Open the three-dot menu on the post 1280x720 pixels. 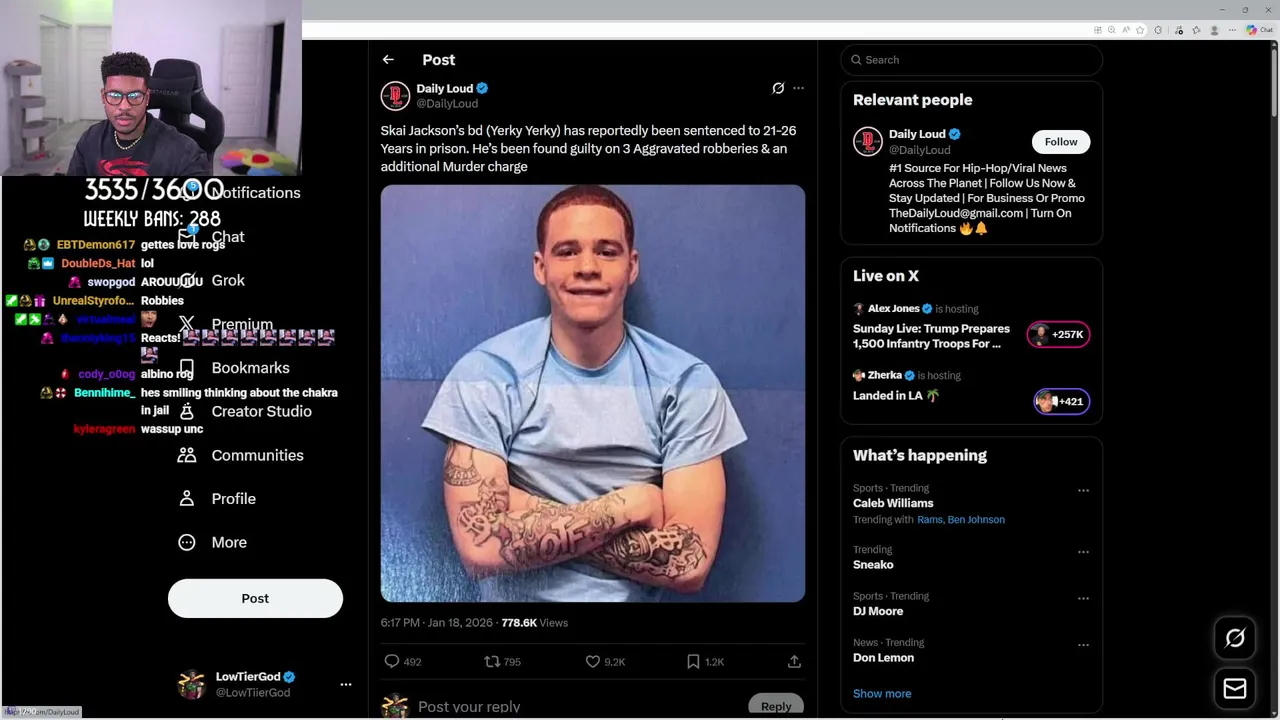coord(798,88)
